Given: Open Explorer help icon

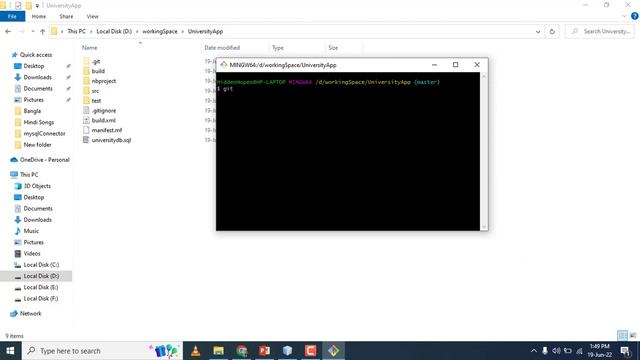Looking at the screenshot, I should coord(635,16).
